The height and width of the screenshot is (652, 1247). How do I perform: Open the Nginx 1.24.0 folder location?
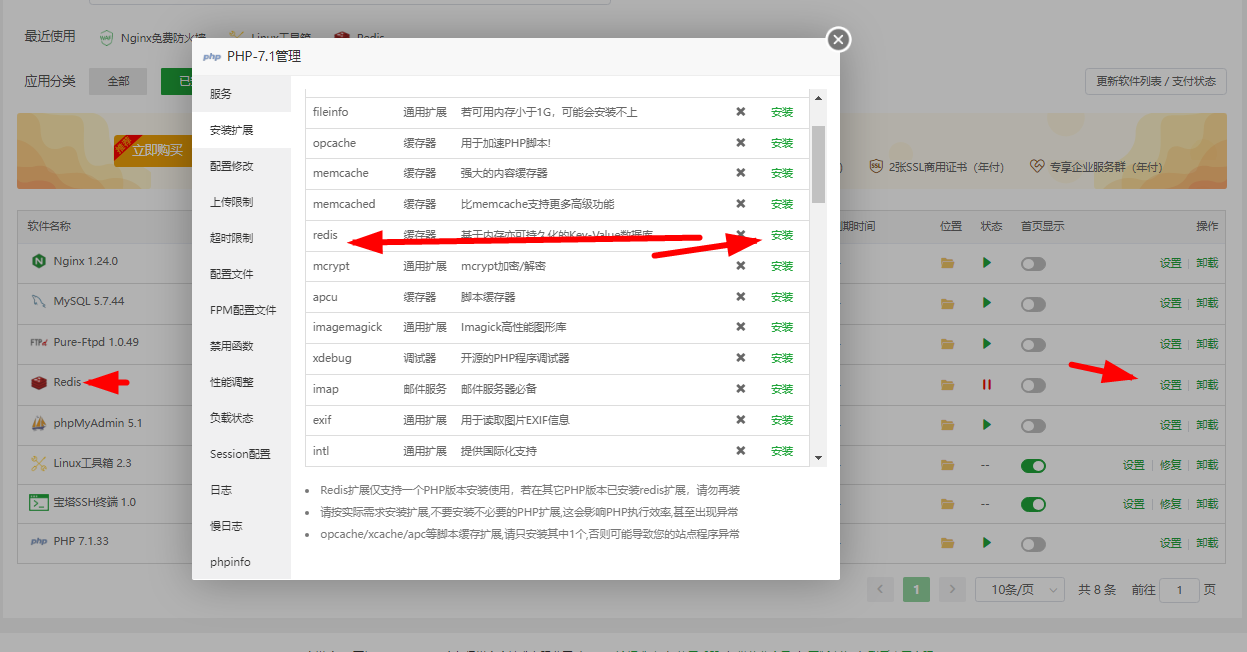(947, 263)
